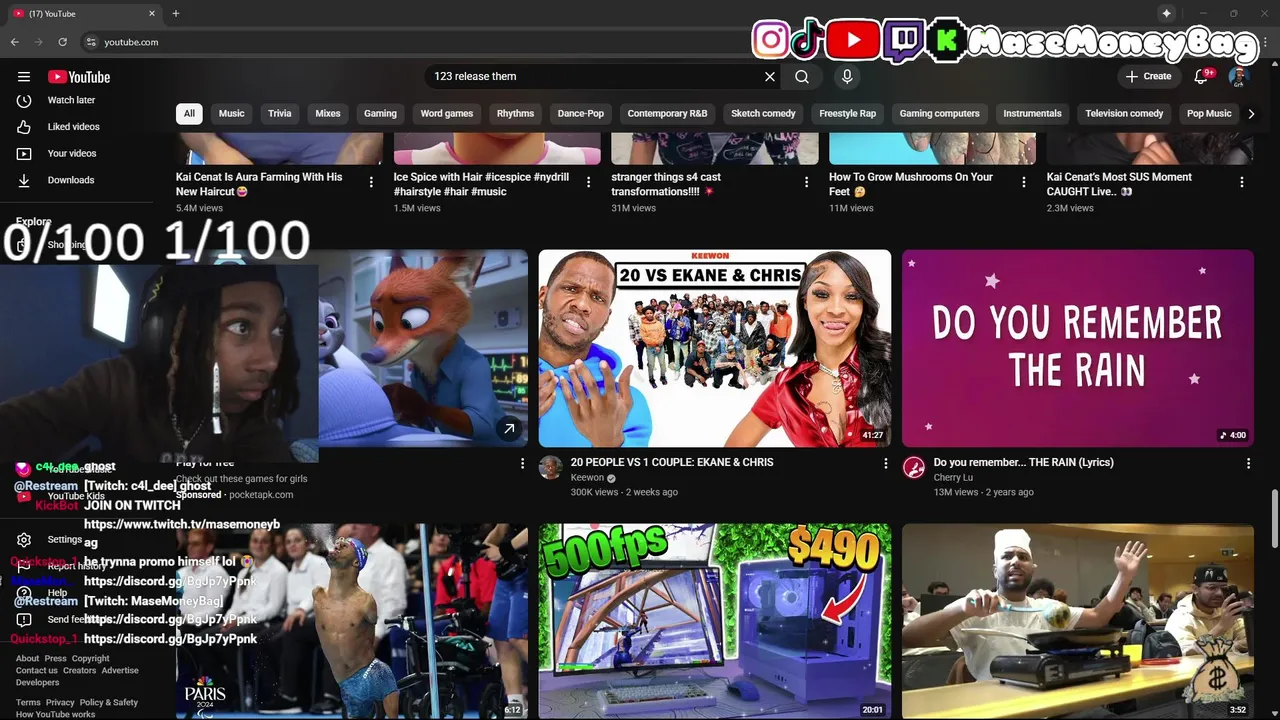Select the Word games filter chip
The width and height of the screenshot is (1280, 720).
[x=447, y=114]
